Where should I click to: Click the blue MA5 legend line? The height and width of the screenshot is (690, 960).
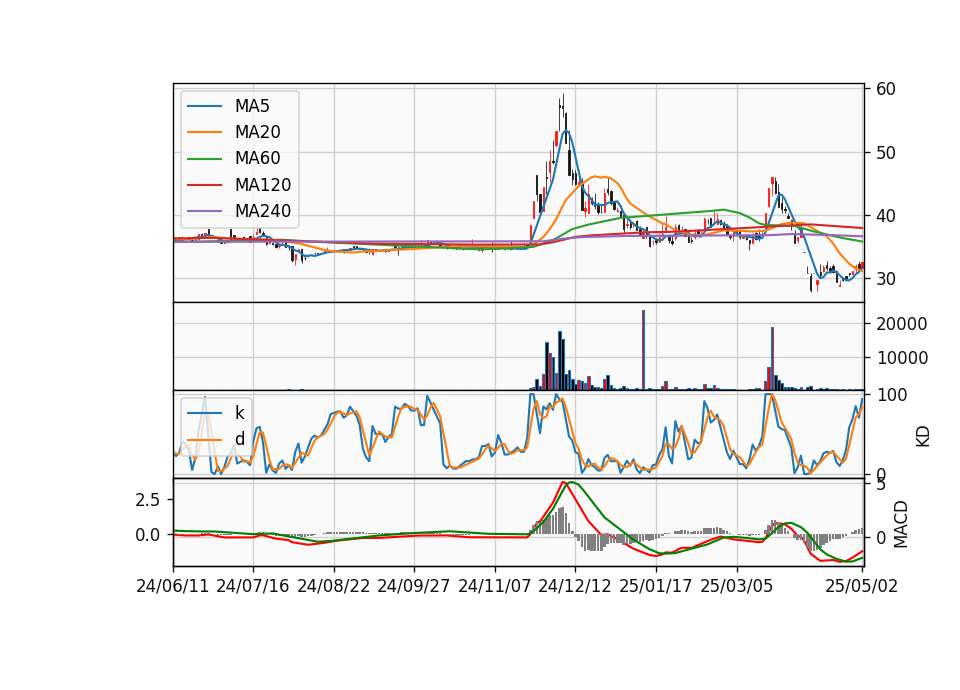pos(204,106)
